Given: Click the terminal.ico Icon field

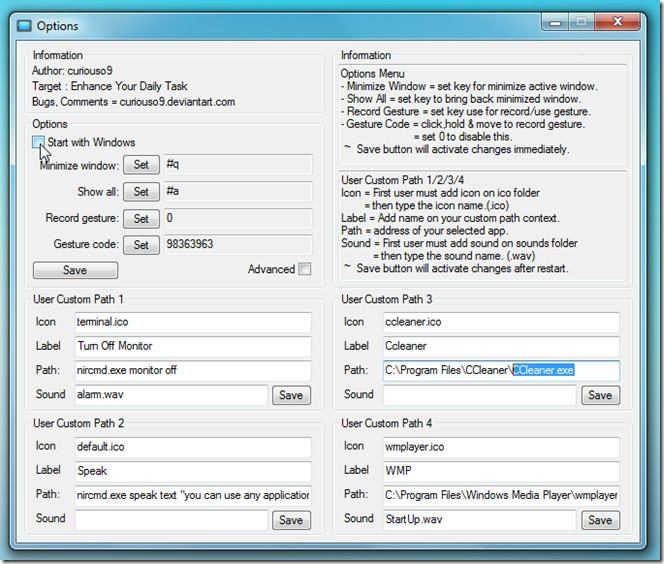Looking at the screenshot, I should click(193, 322).
